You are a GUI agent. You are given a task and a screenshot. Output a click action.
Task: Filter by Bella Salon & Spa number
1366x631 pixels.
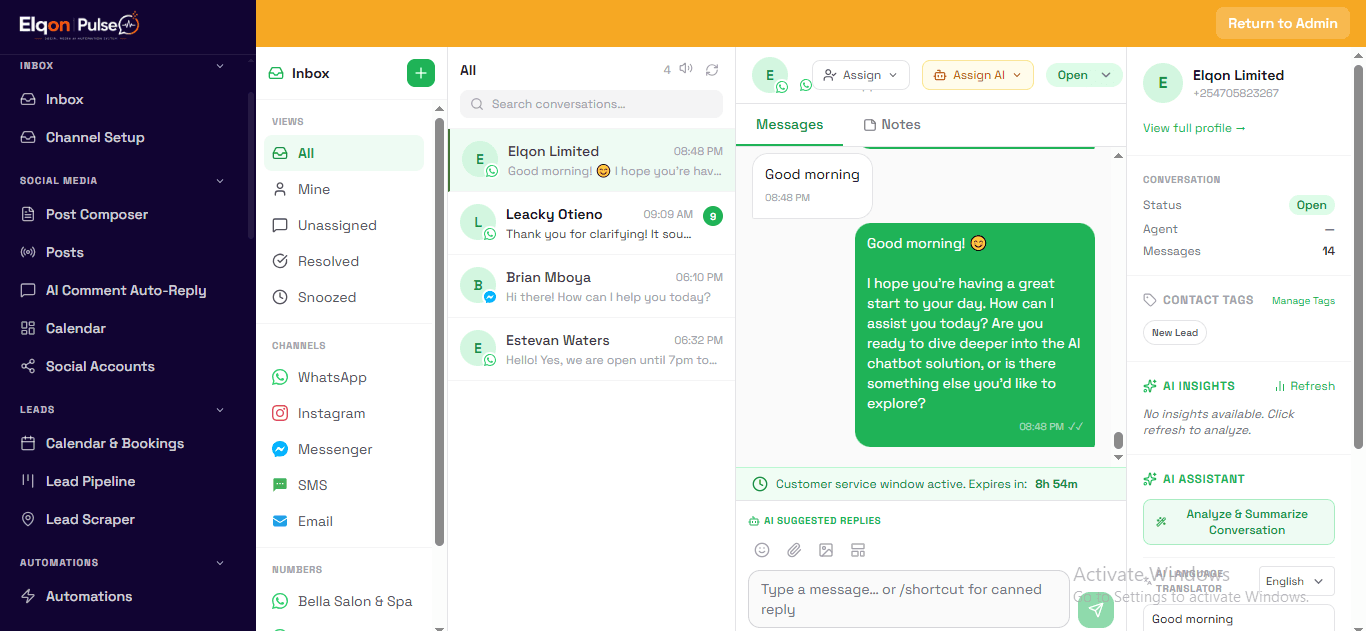click(344, 601)
